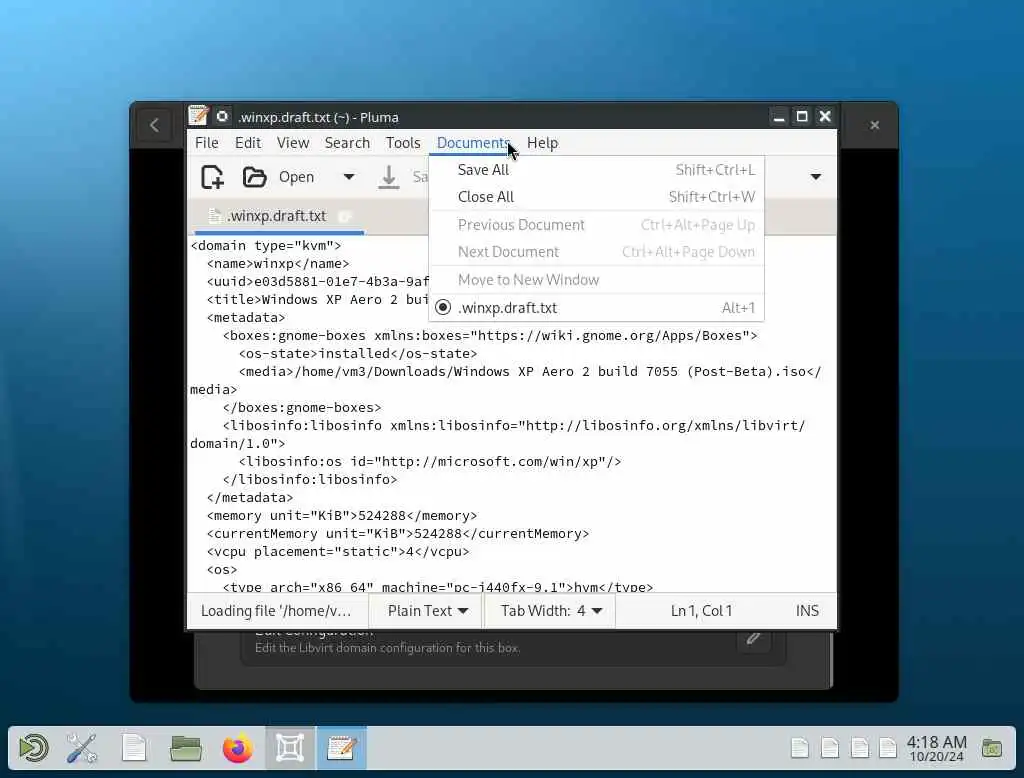Open the Tab Width dropdown in status bar
Viewport: 1024px width, 778px height.
(551, 611)
